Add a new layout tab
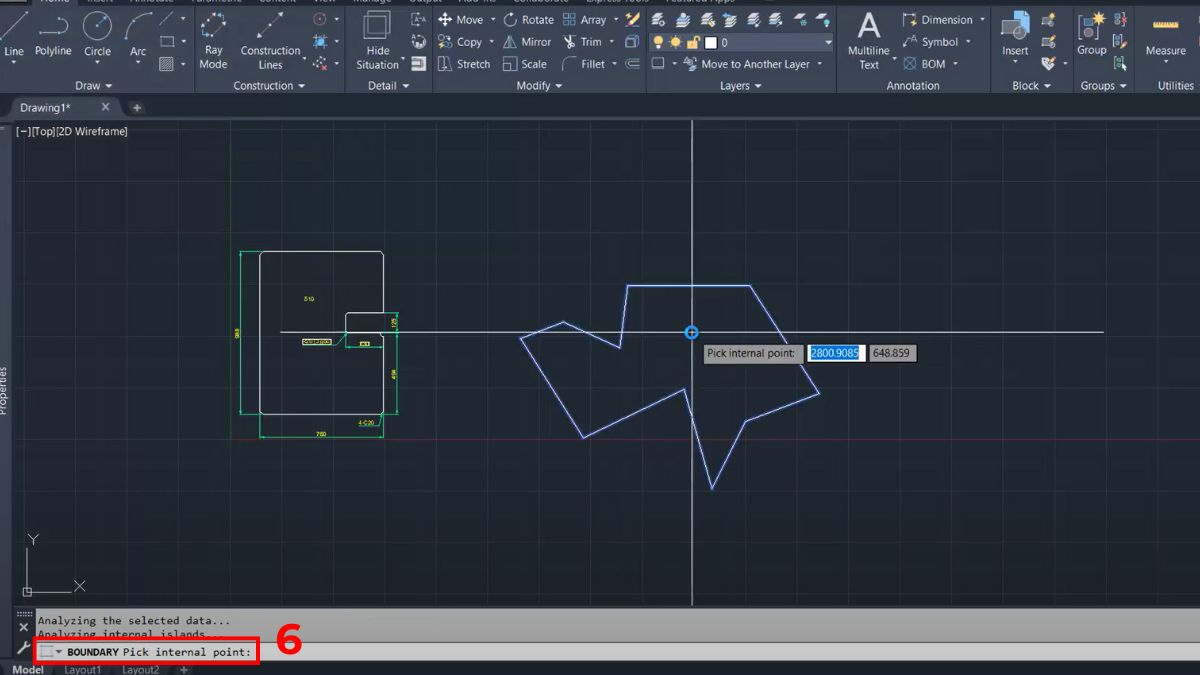 (183, 669)
